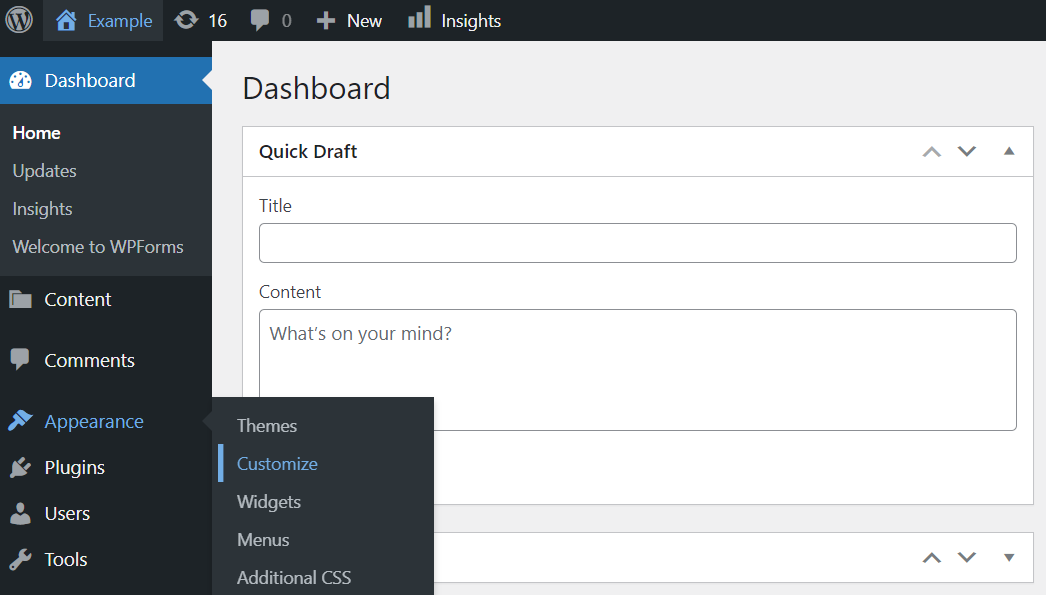Click the Appearance paintbrush icon

click(x=22, y=421)
